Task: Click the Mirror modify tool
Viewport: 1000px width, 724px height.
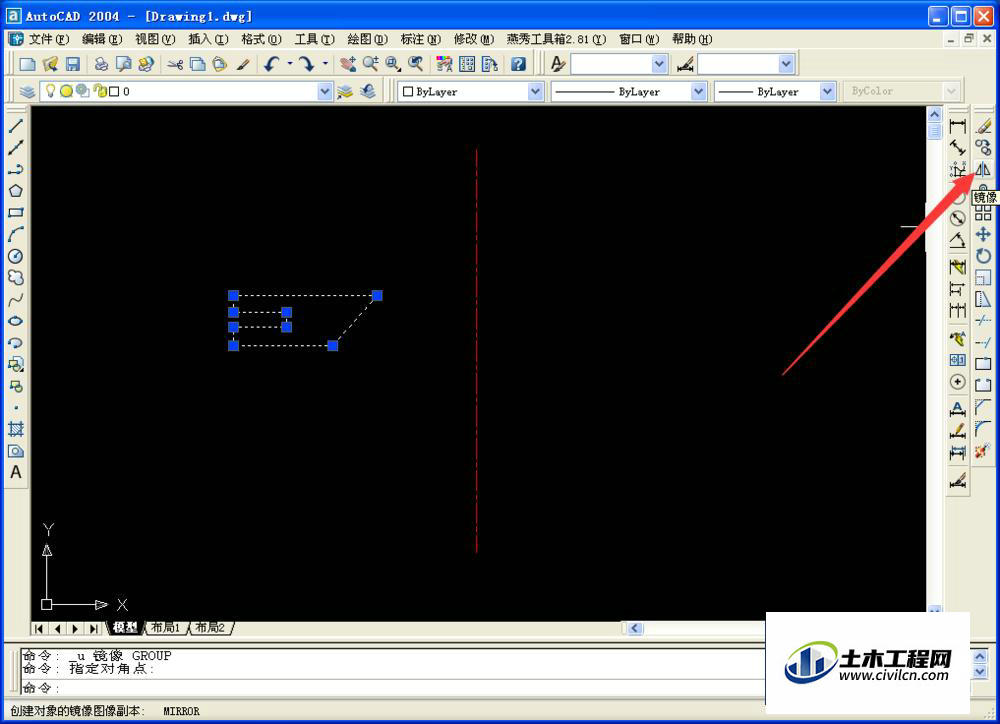Action: point(983,169)
